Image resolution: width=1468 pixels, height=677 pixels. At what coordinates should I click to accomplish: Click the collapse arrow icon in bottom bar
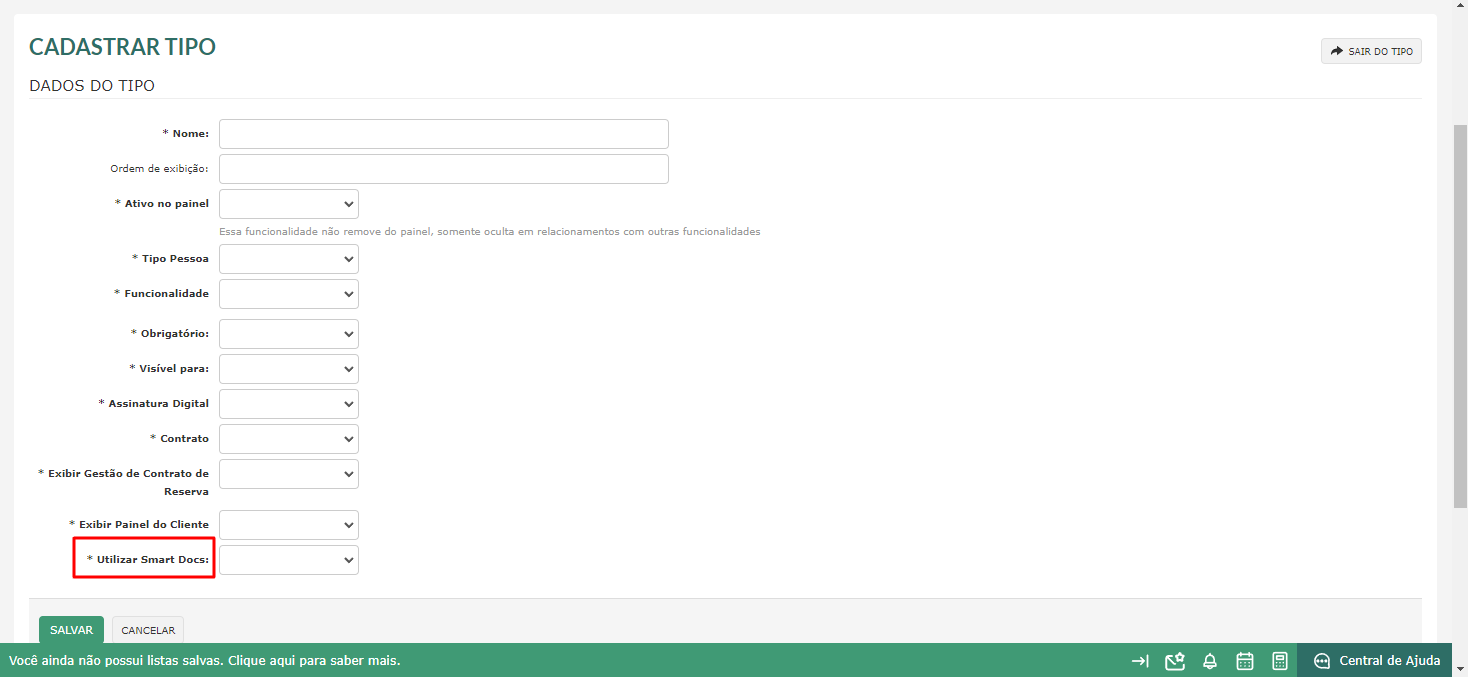(x=1140, y=661)
